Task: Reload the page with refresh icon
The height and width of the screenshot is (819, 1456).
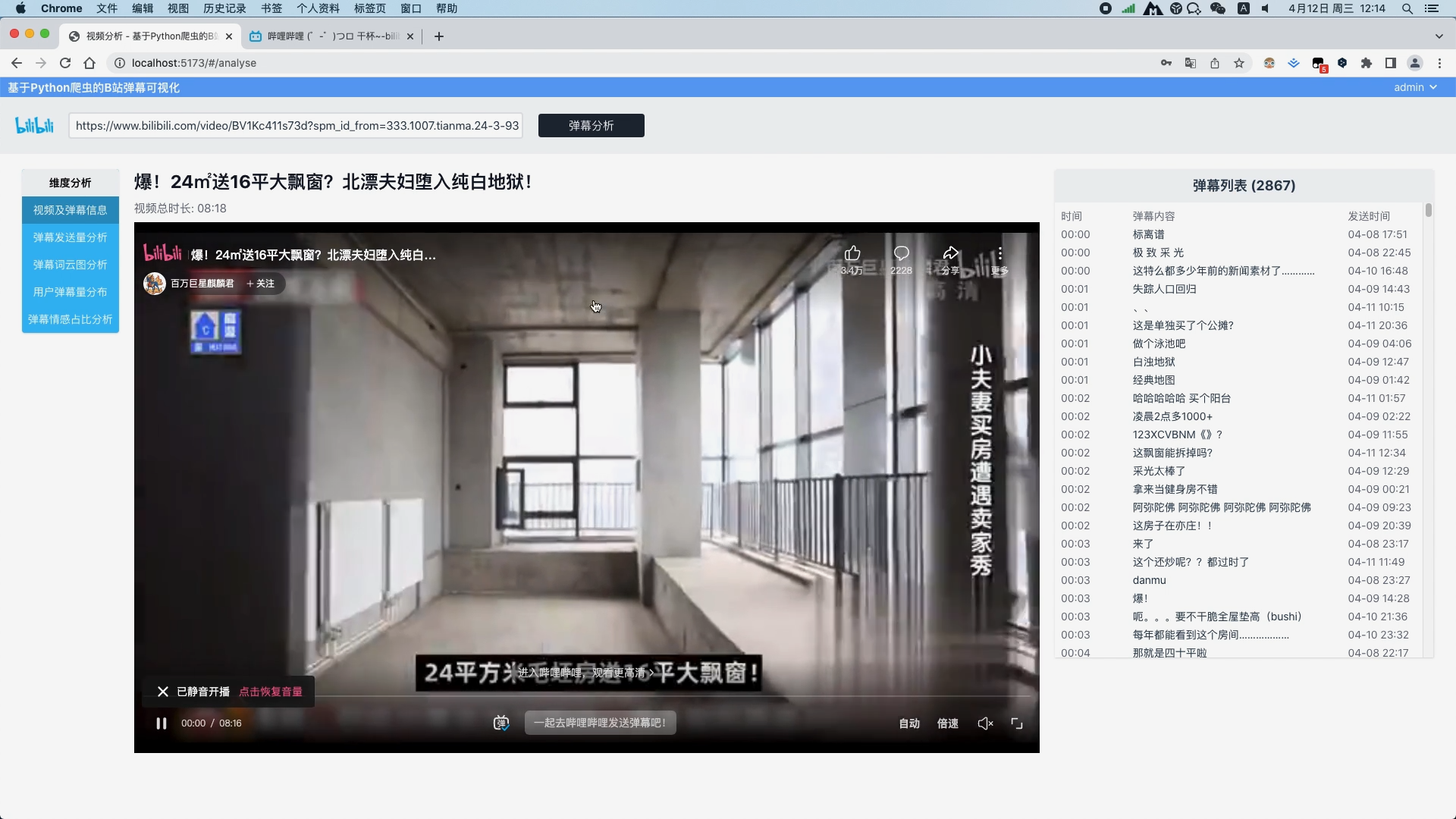Action: click(65, 63)
